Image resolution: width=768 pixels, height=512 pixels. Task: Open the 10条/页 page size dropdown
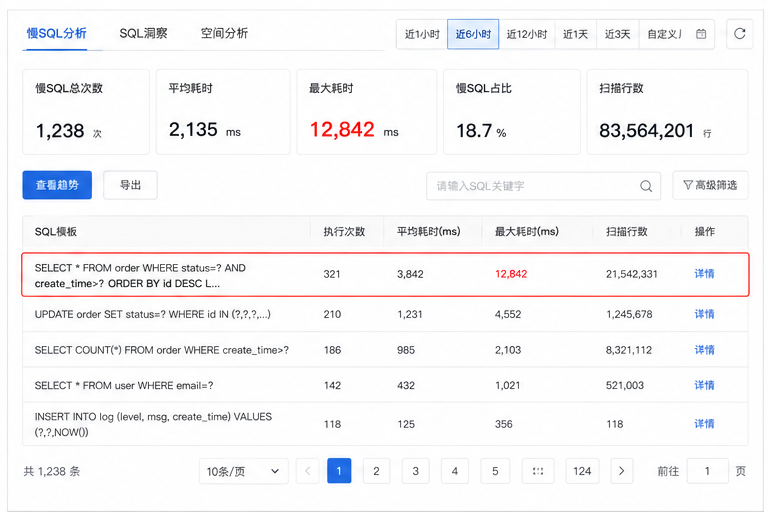[243, 471]
